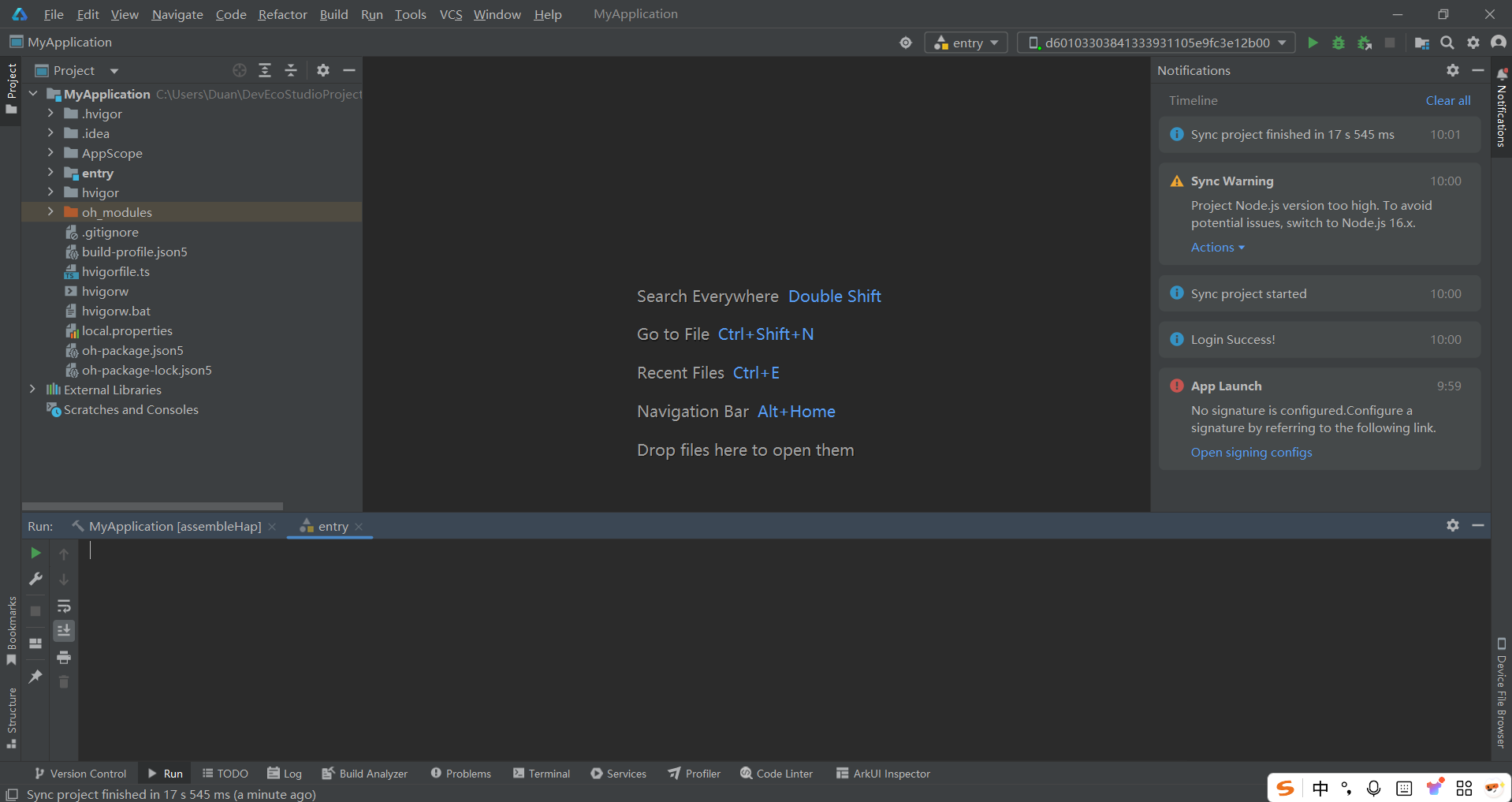Open the Build menu
The width and height of the screenshot is (1512, 802).
(333, 14)
